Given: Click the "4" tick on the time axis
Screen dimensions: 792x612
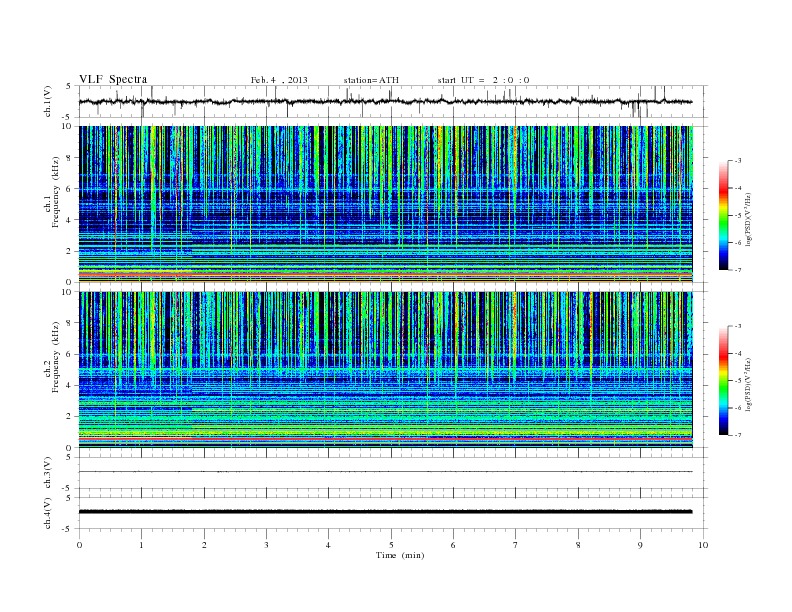Looking at the screenshot, I should click(x=329, y=545).
